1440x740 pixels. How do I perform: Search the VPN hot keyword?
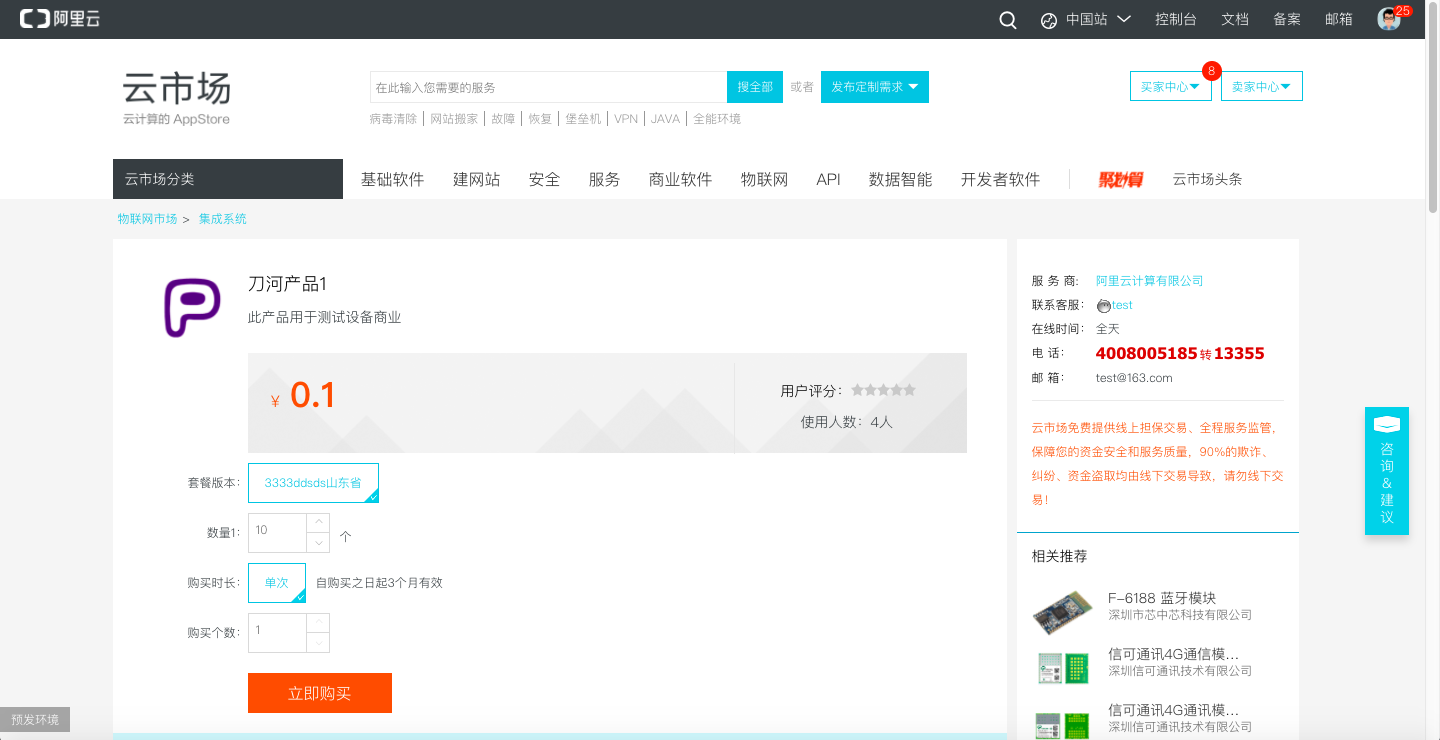[x=626, y=119]
